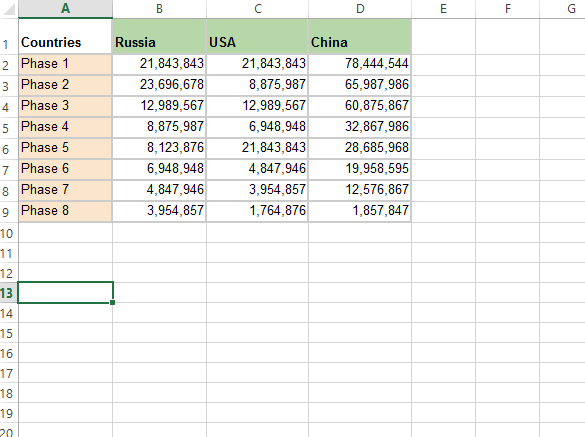Click Russia Phase 6 value 6,948,948
This screenshot has width=585, height=437.
pyautogui.click(x=159, y=169)
